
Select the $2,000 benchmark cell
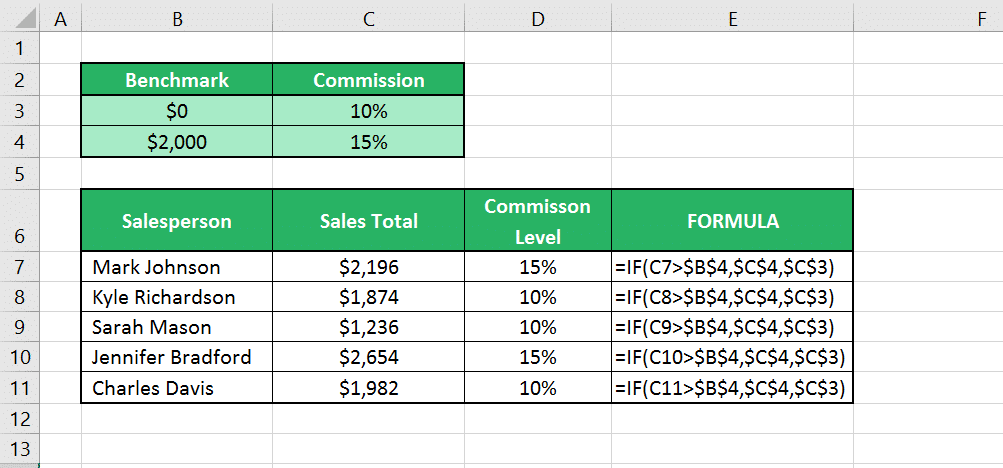177,142
